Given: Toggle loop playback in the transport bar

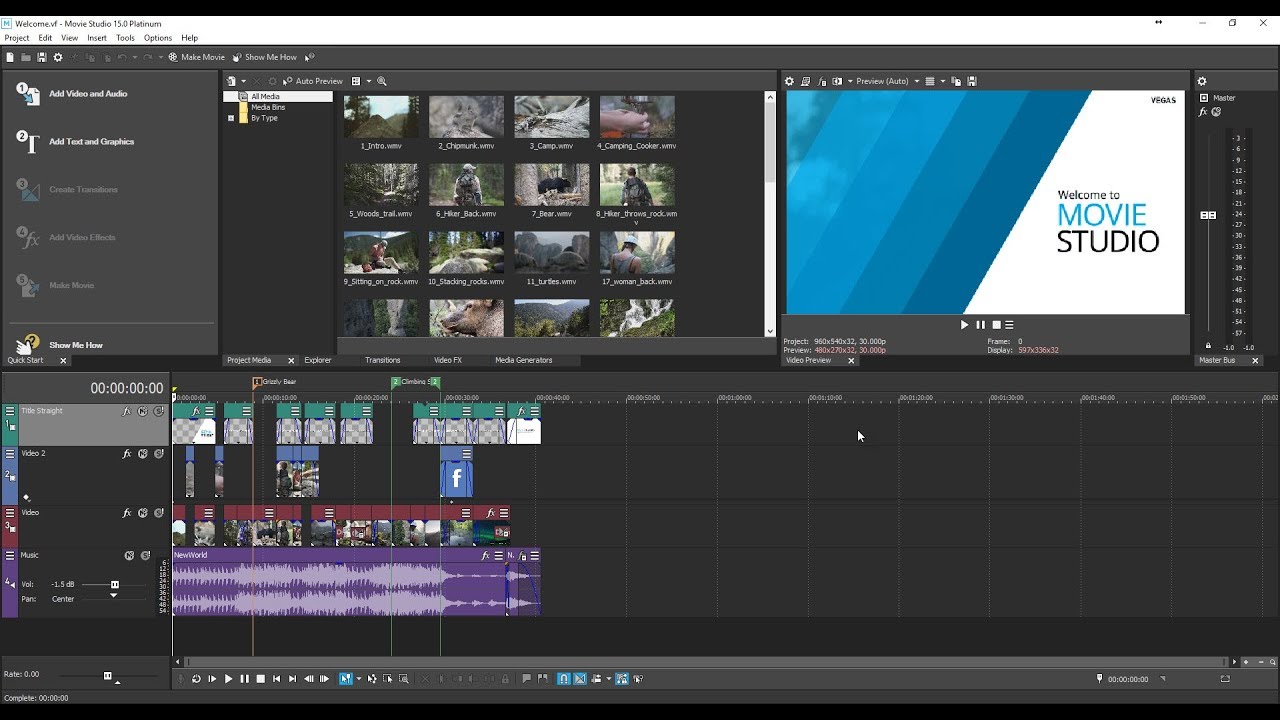Looking at the screenshot, I should click(x=196, y=679).
